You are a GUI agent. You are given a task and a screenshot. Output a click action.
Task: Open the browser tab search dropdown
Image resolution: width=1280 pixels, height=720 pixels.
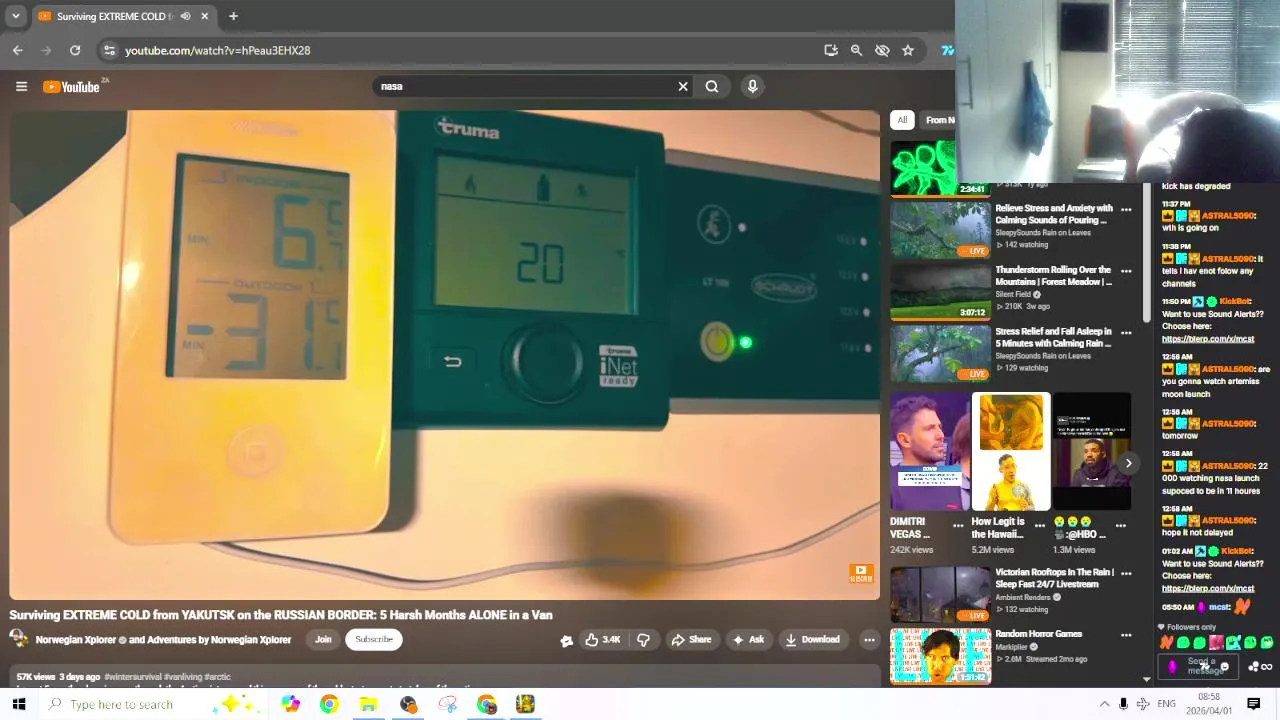pyautogui.click(x=15, y=16)
